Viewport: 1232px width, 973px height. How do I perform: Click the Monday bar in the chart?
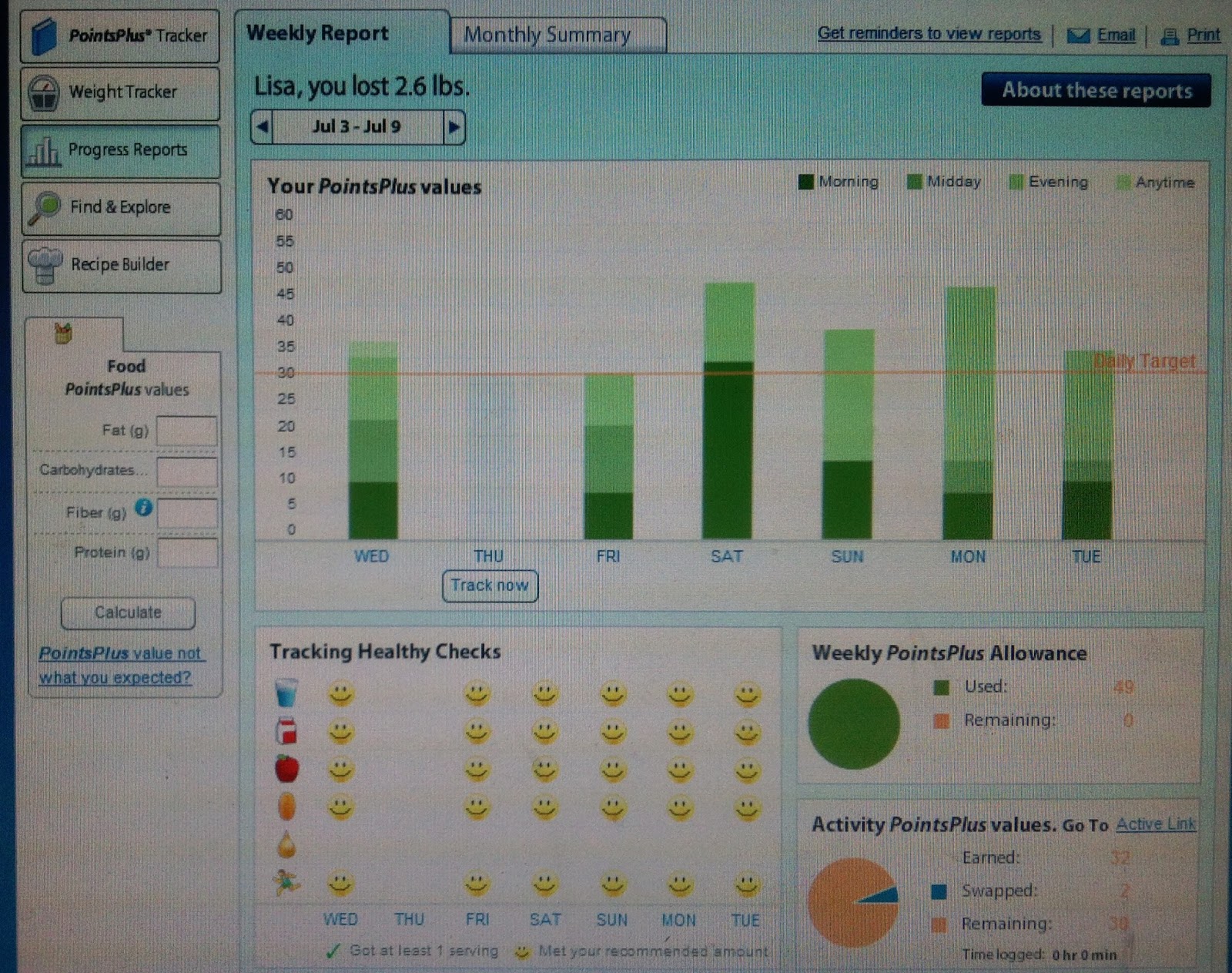point(969,413)
